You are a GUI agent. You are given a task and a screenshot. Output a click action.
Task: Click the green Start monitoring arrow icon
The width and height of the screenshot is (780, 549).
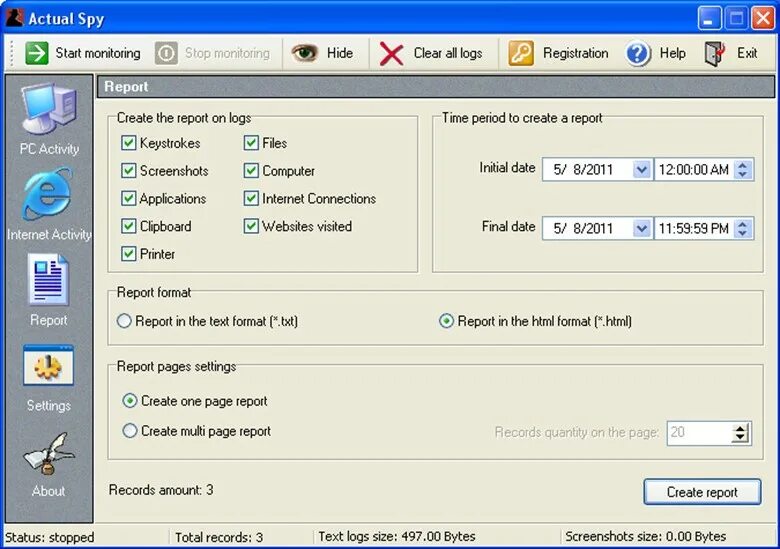(37, 53)
